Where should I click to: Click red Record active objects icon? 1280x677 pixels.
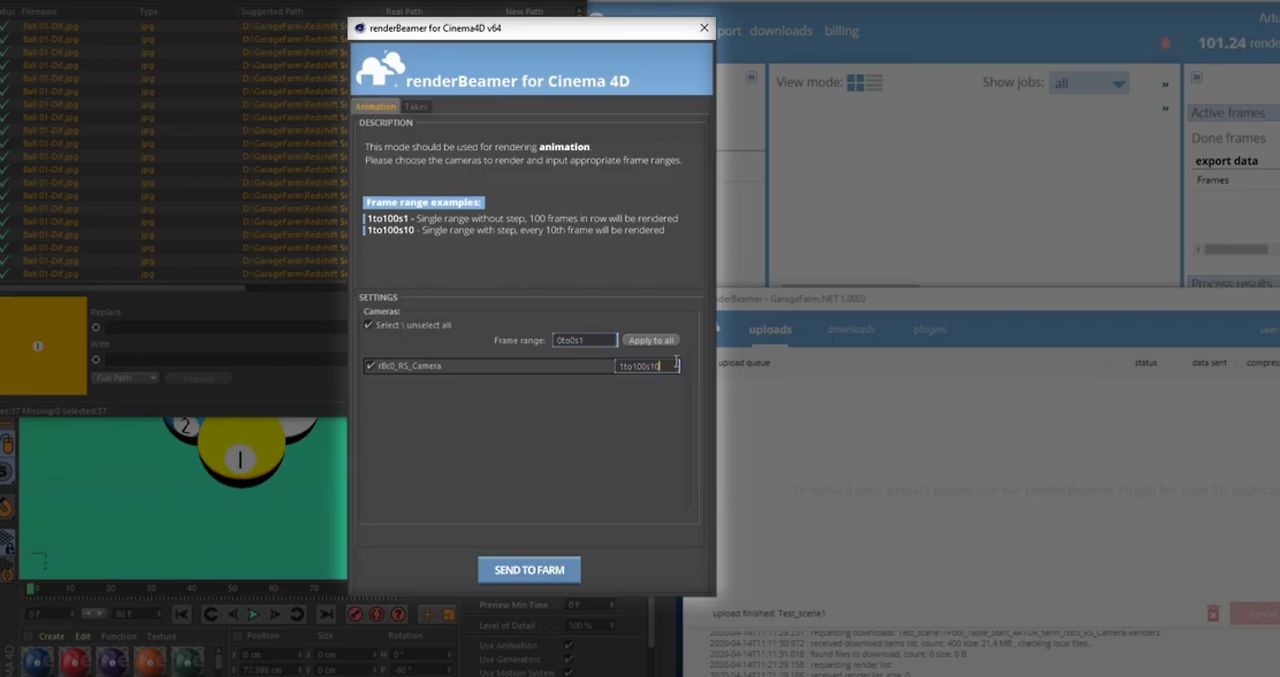[x=355, y=614]
